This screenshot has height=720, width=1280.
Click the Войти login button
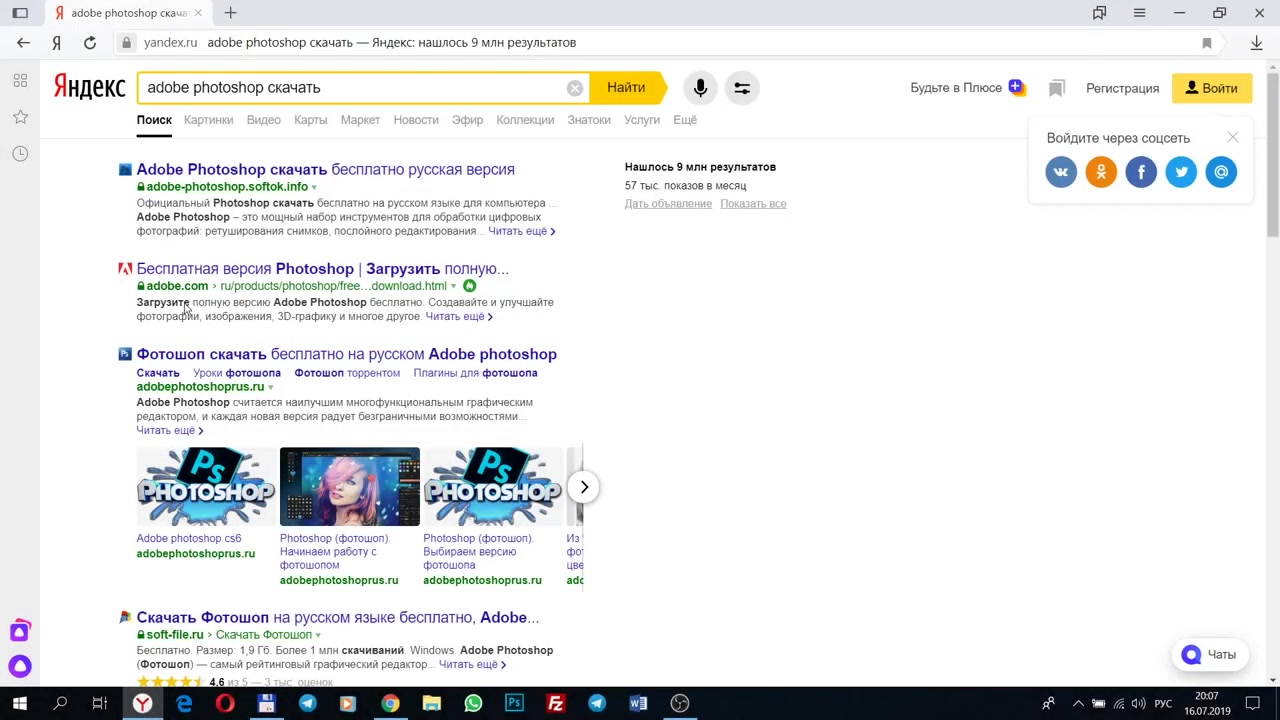tap(1212, 88)
